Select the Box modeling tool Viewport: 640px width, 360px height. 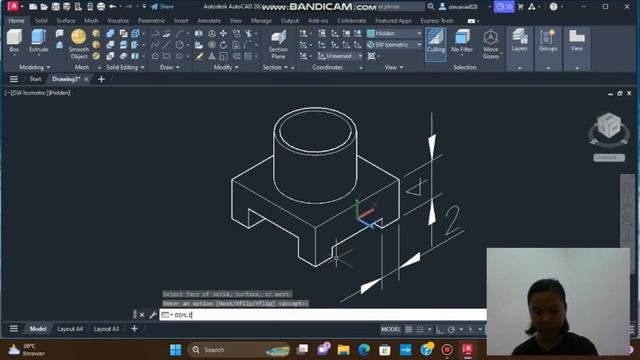(x=14, y=41)
